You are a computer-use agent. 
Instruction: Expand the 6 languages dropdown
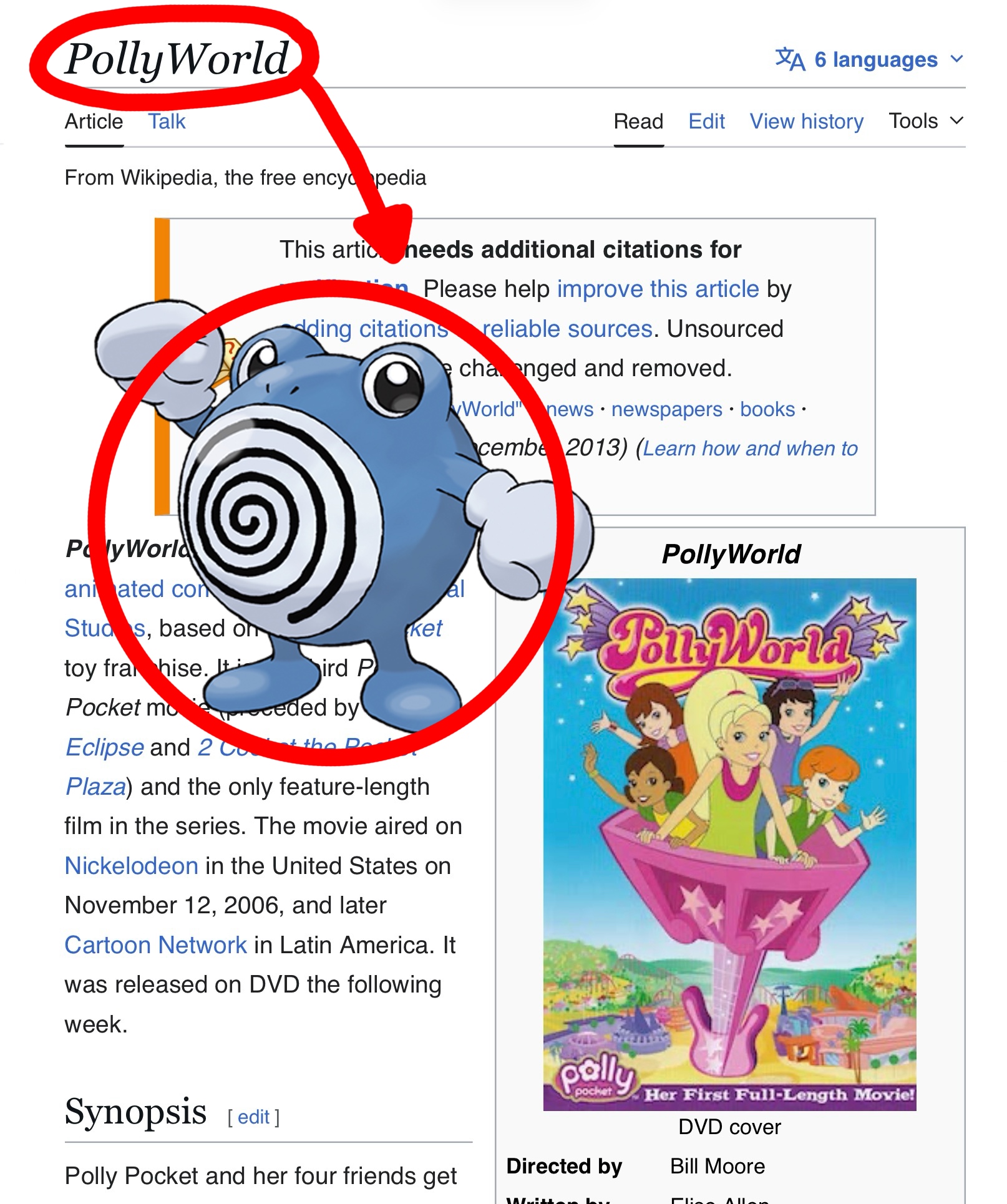[x=870, y=59]
